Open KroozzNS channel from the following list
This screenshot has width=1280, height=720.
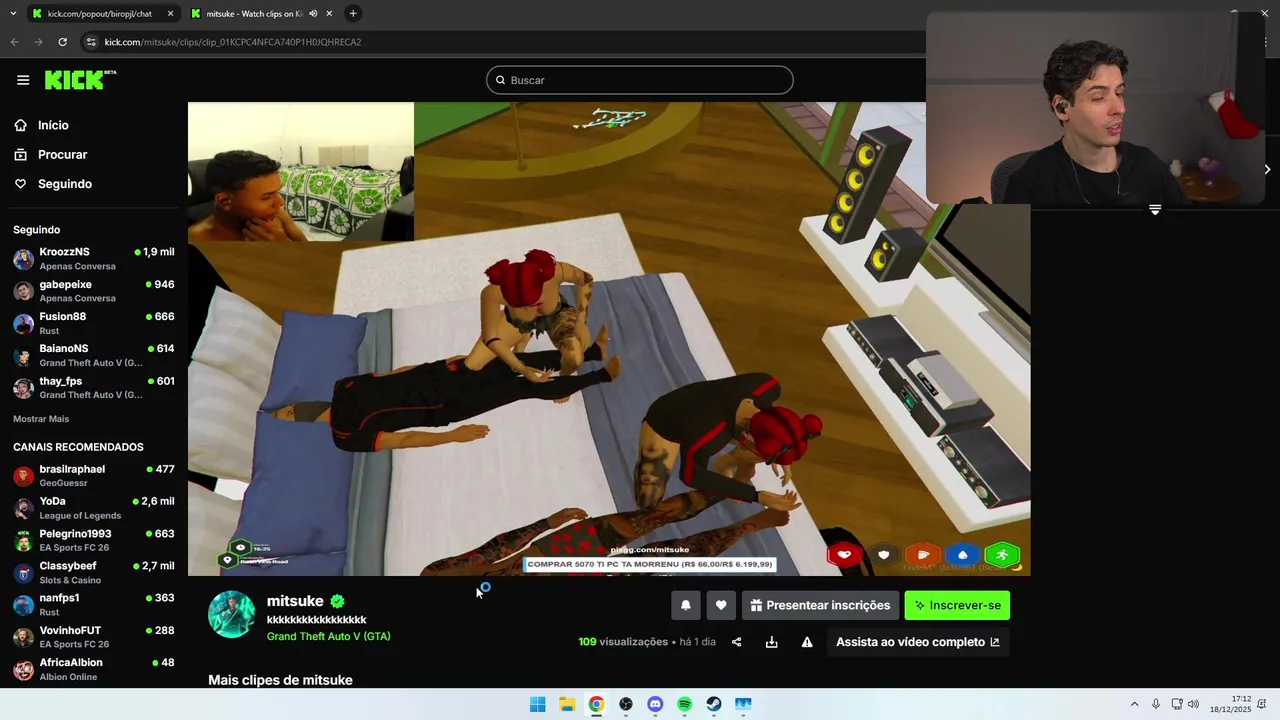[93, 259]
